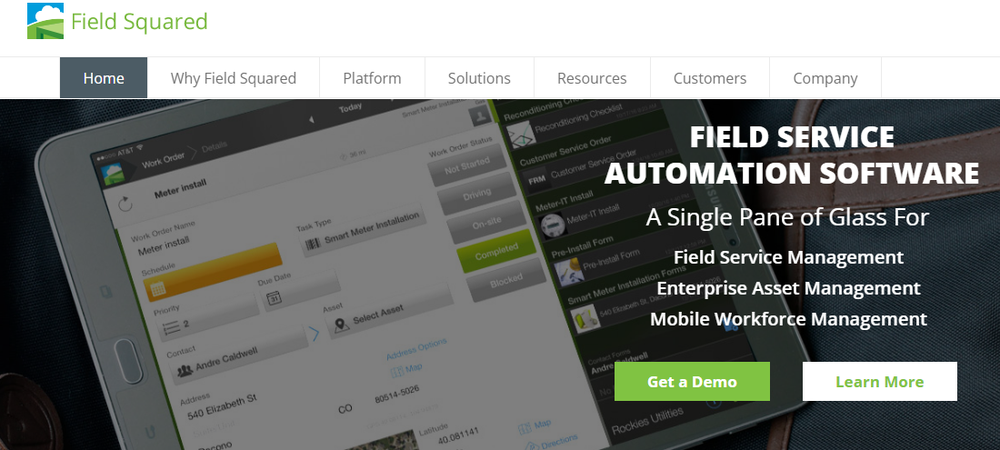Click the Field Squared brand name text
The width and height of the screenshot is (1000, 450).
click(139, 22)
